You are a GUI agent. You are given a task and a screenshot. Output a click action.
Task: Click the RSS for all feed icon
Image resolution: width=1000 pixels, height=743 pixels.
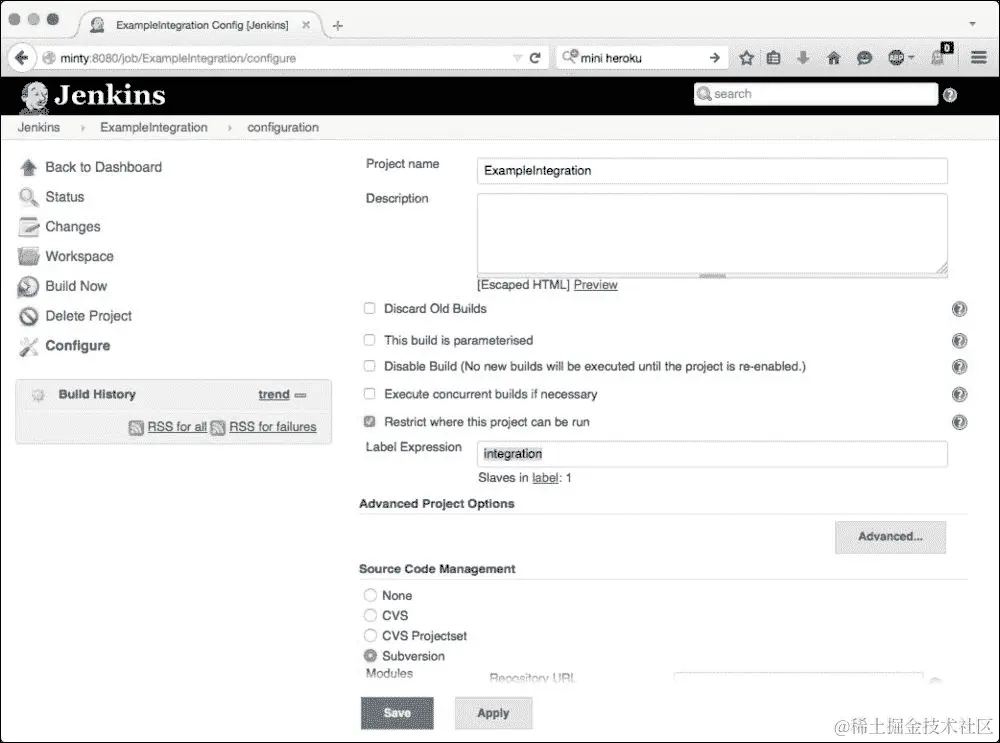click(136, 427)
